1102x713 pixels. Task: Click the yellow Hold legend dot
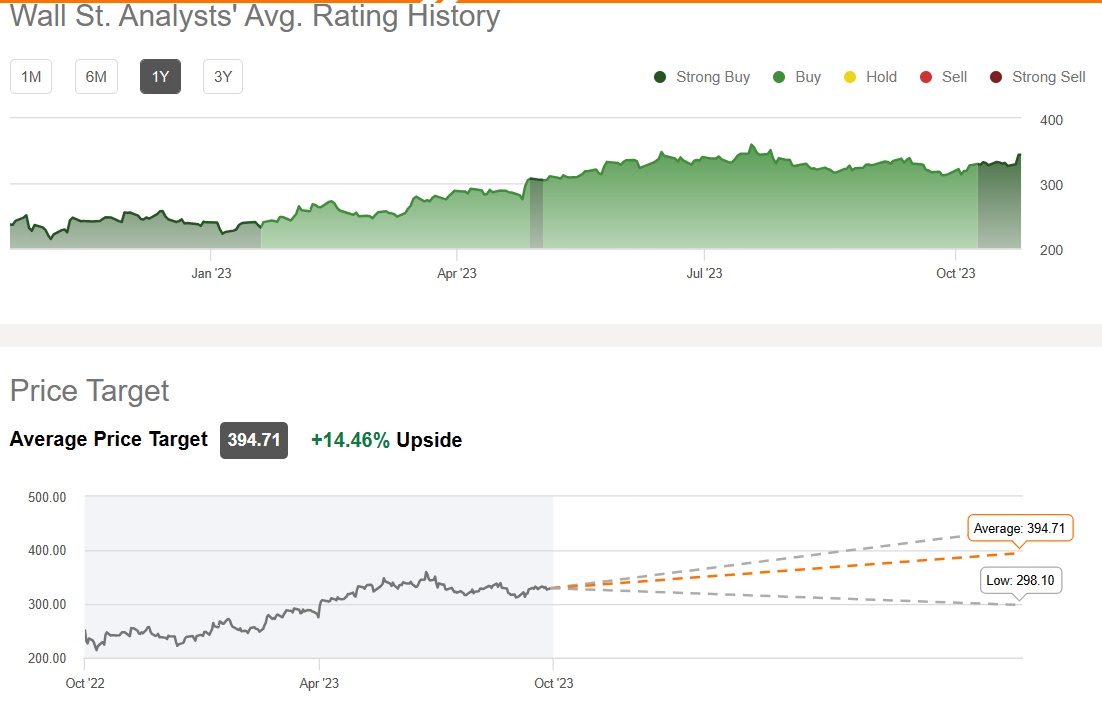click(850, 77)
